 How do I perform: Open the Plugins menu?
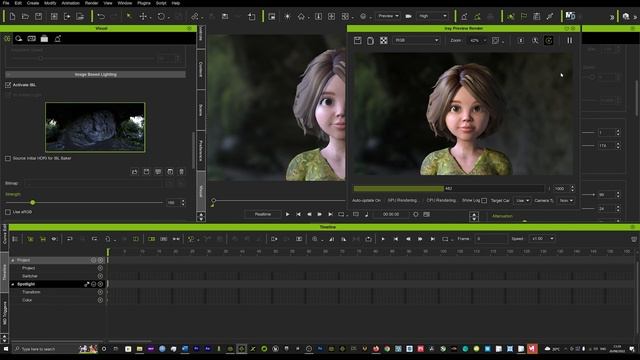pyautogui.click(x=144, y=3)
